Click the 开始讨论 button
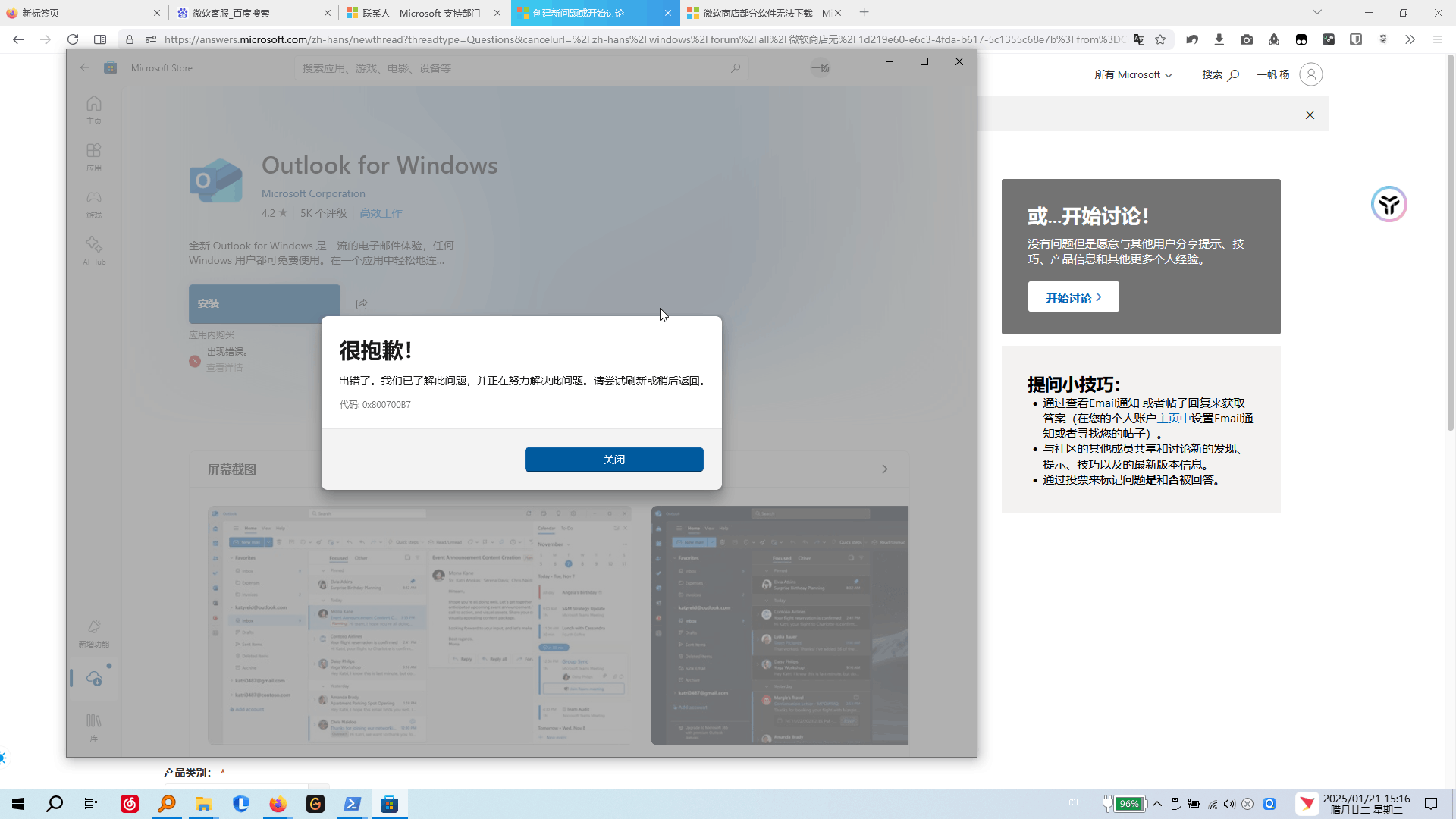 click(x=1073, y=297)
